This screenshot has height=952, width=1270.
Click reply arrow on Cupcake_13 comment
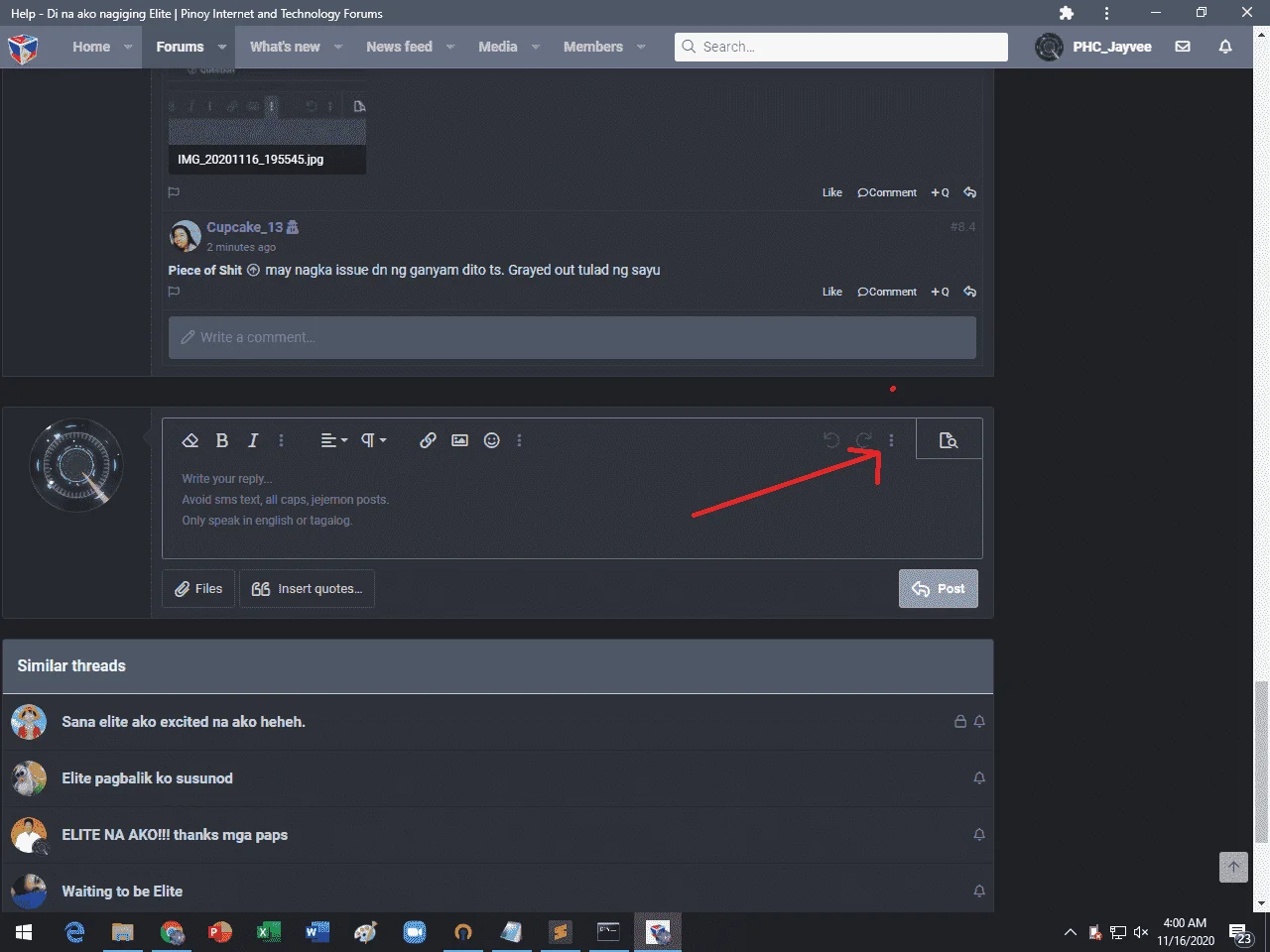point(970,292)
